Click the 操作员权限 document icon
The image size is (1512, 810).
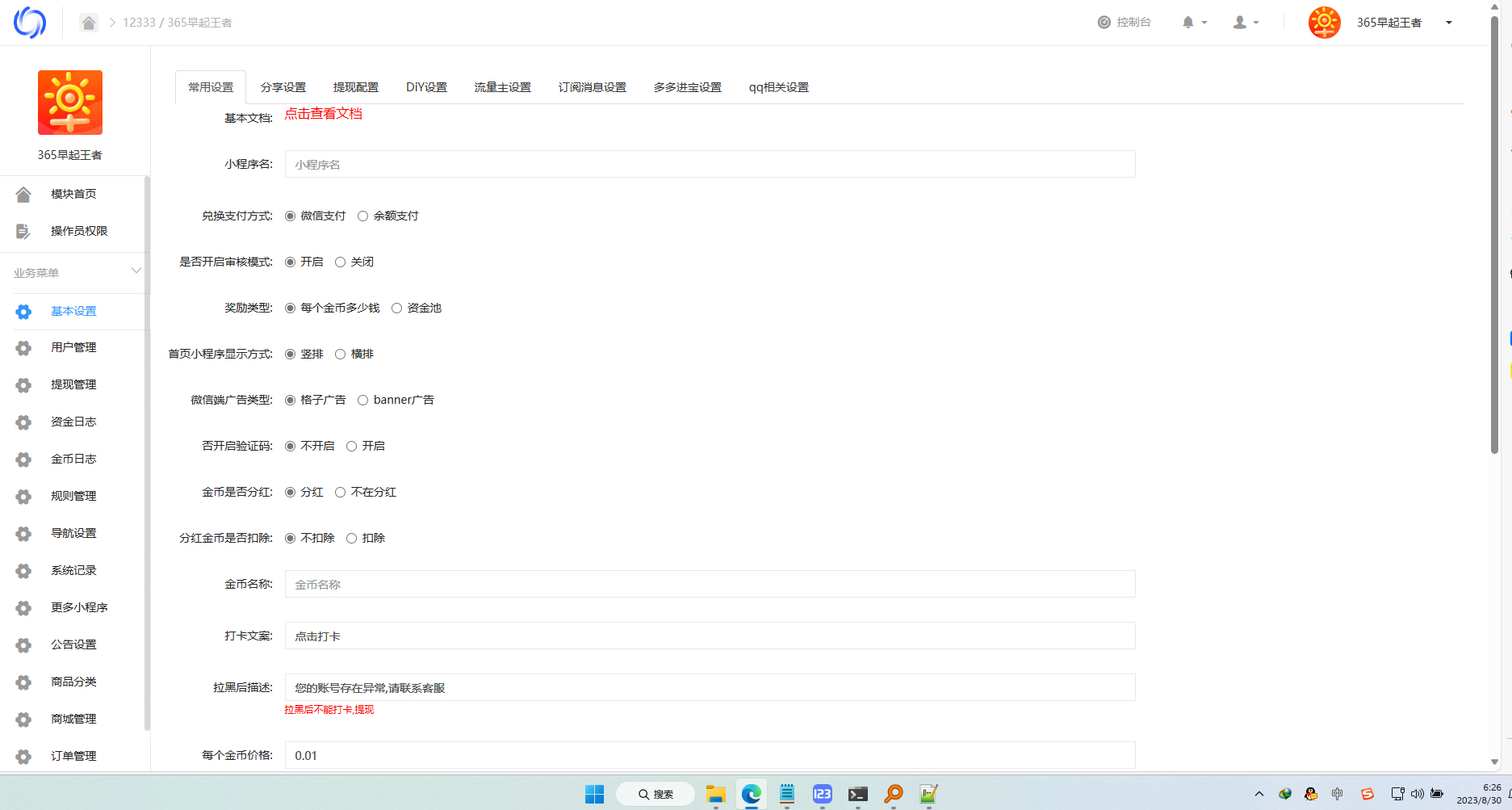pyautogui.click(x=23, y=231)
